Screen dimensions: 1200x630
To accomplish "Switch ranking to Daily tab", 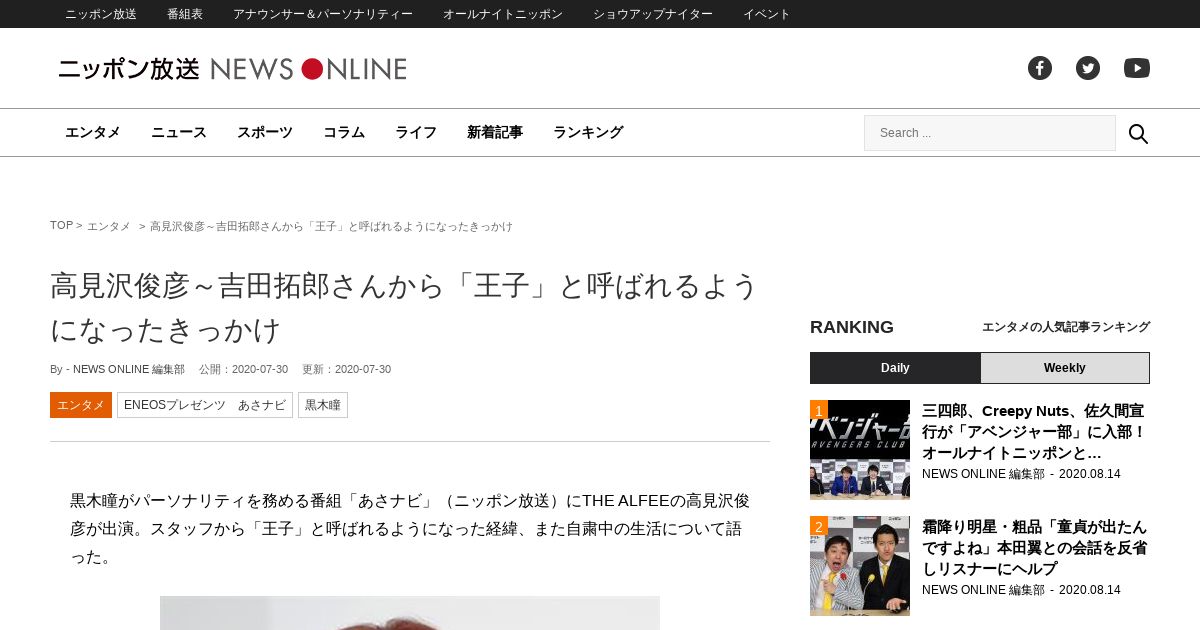I will [x=895, y=368].
